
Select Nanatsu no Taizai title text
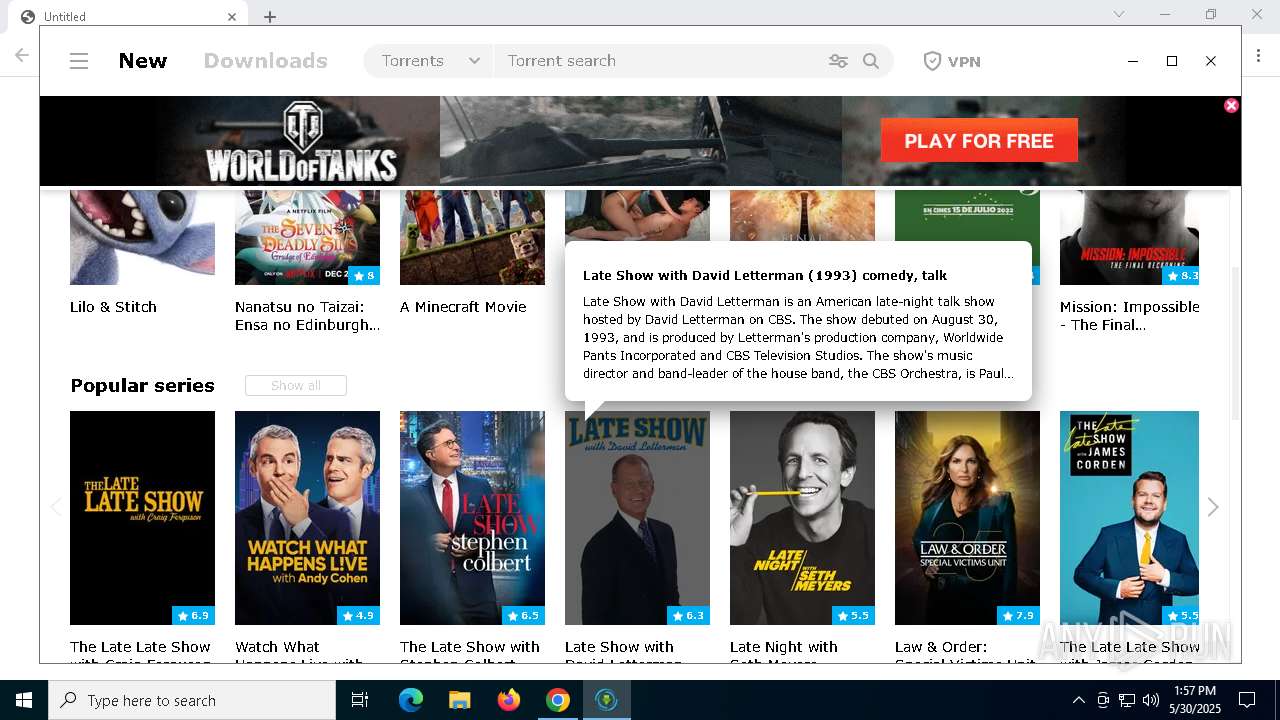307,316
